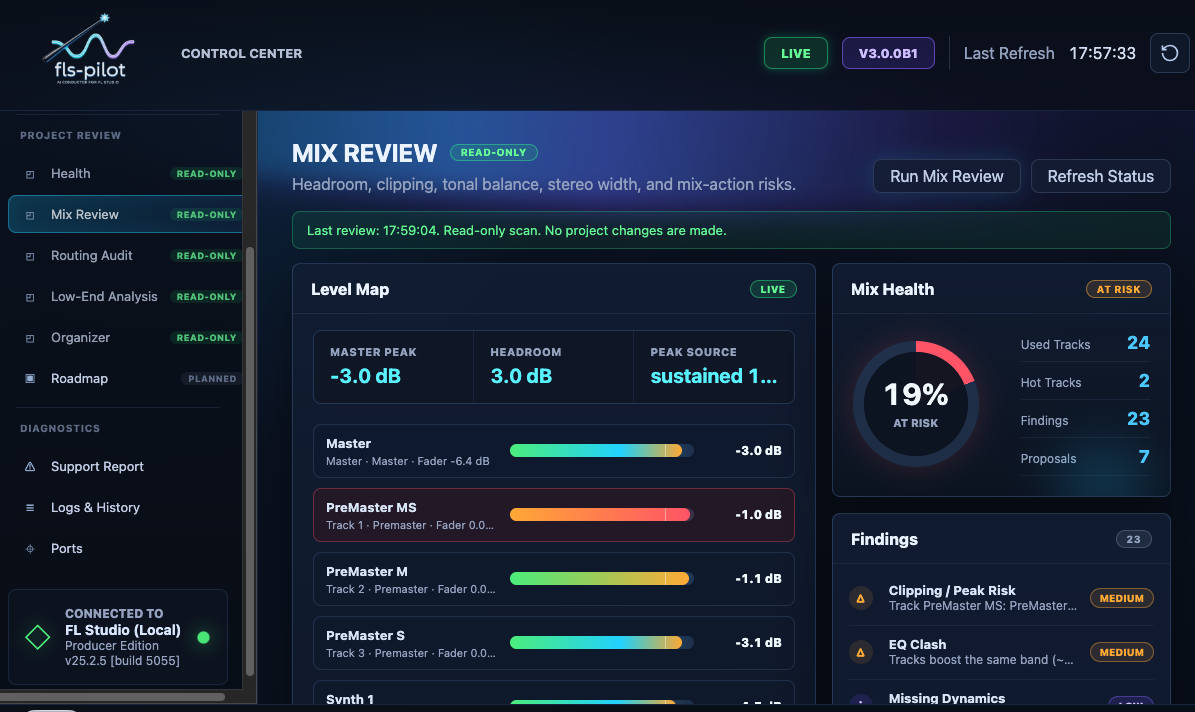The width and height of the screenshot is (1195, 712).
Task: Open the EQ Clash finding
Action: coord(1001,653)
